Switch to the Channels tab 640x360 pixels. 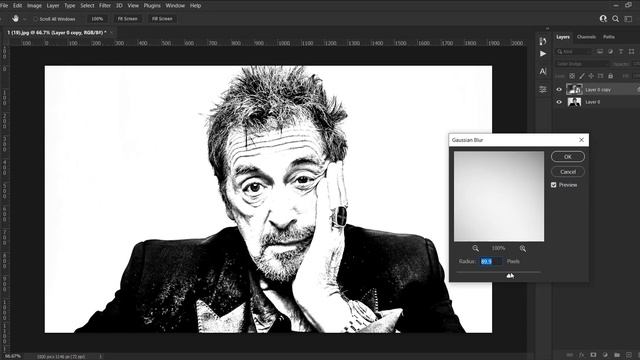pos(586,37)
